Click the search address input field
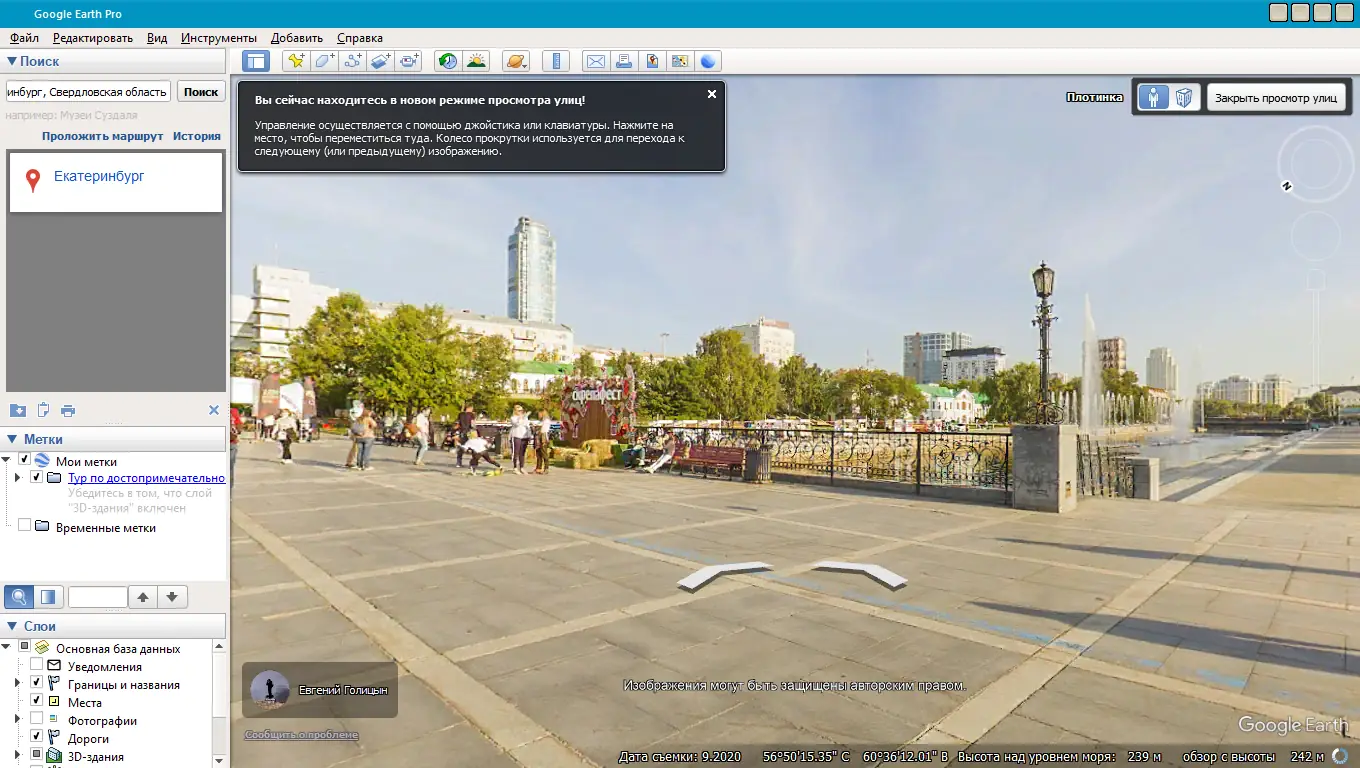The height and width of the screenshot is (768, 1360). point(88,92)
